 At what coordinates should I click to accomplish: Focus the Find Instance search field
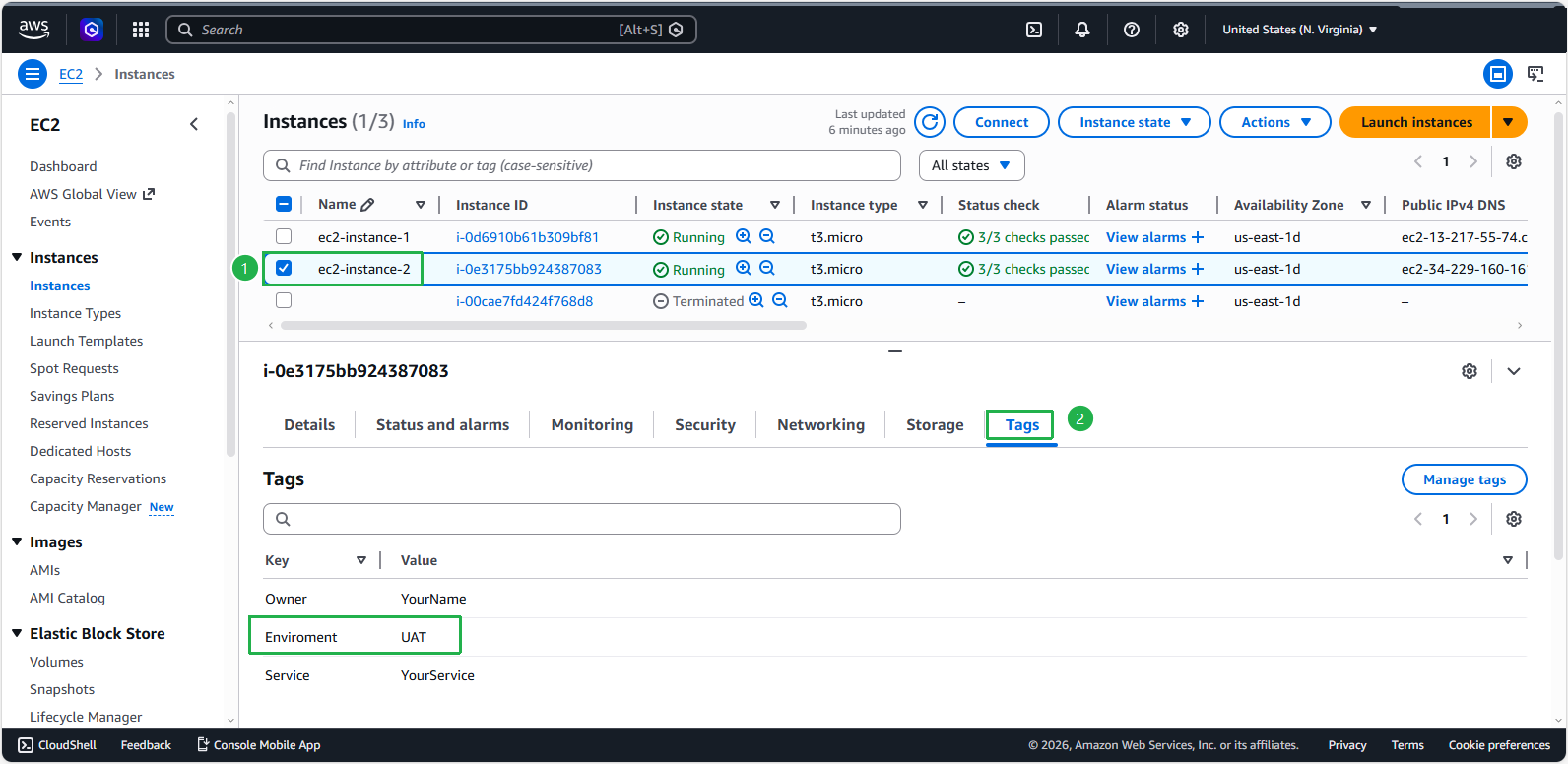(582, 165)
